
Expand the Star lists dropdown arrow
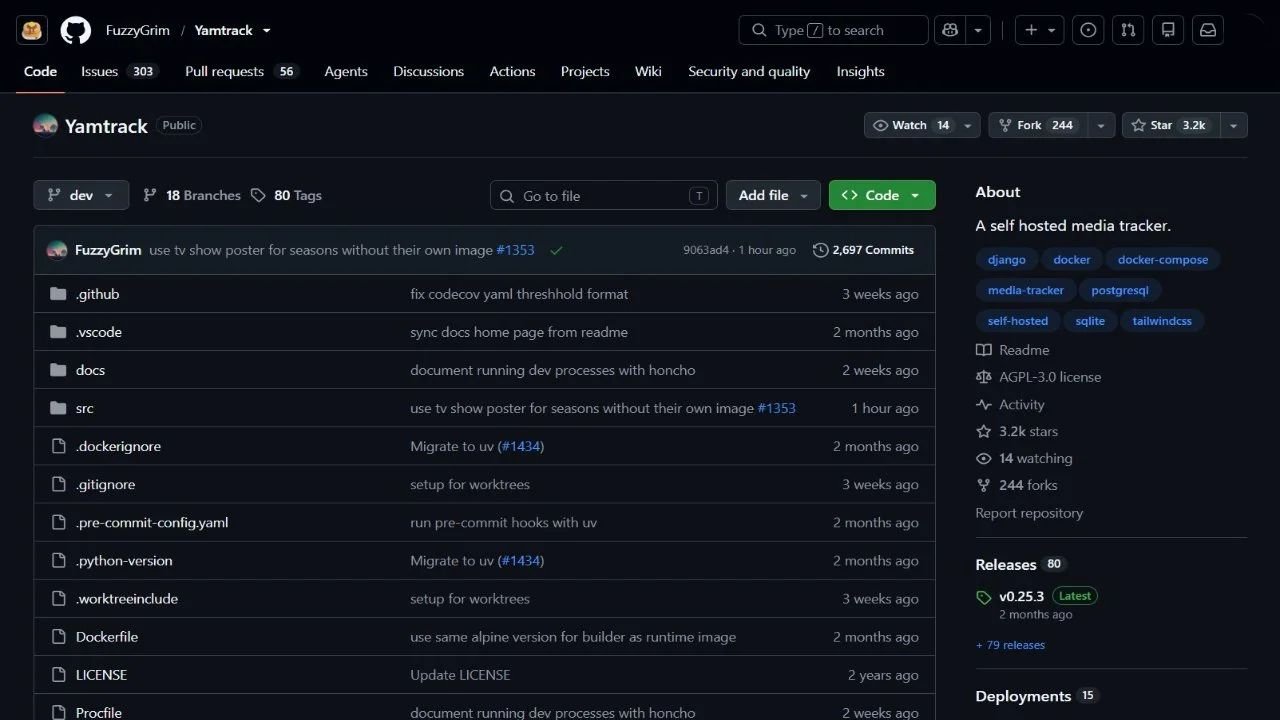(1234, 125)
